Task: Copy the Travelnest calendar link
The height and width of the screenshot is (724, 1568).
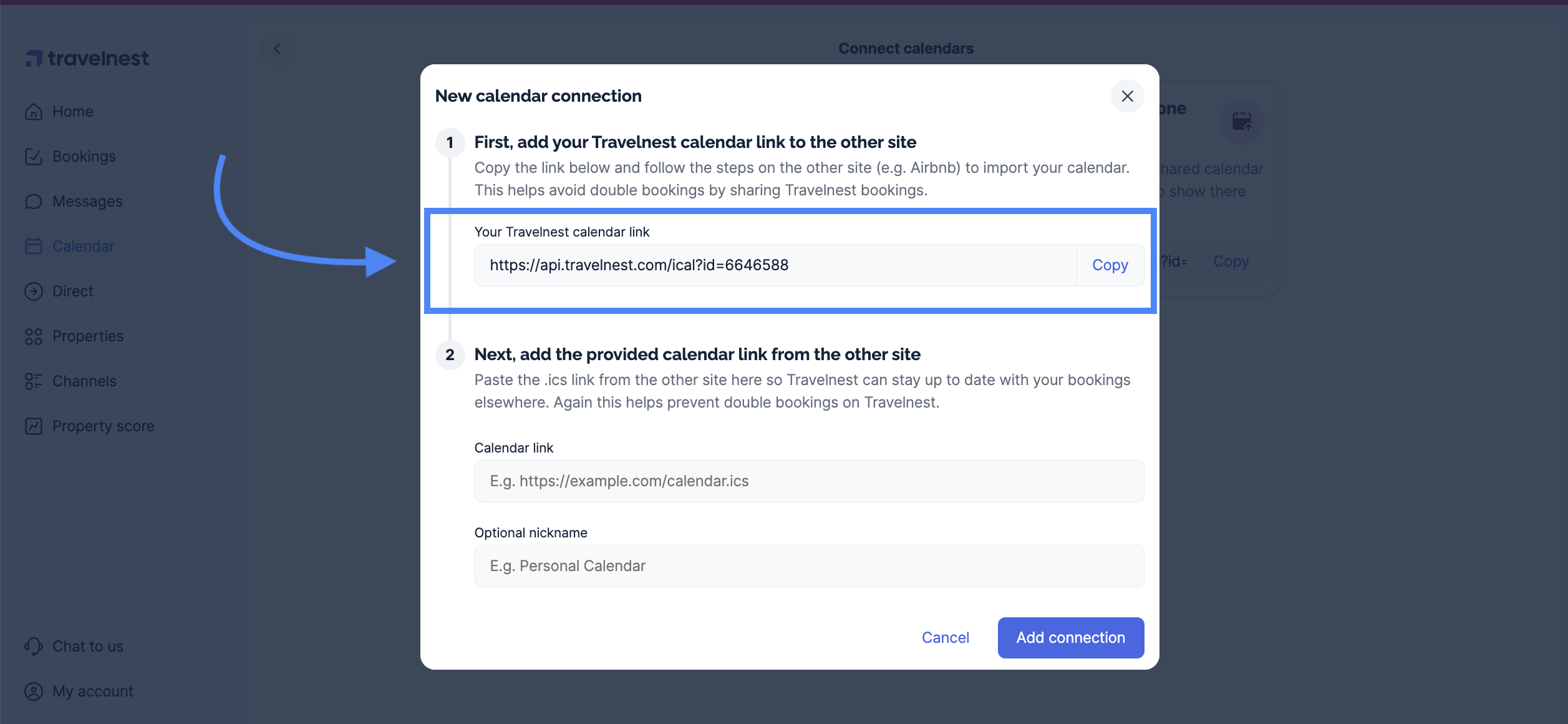Action: [x=1110, y=265]
